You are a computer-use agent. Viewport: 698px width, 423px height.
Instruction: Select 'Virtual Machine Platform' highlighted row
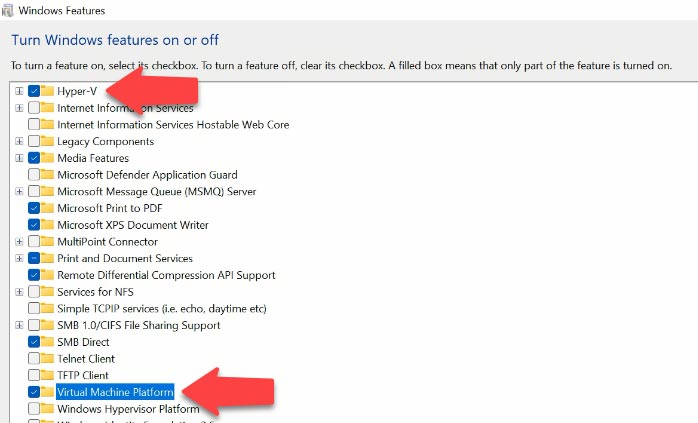coord(115,392)
